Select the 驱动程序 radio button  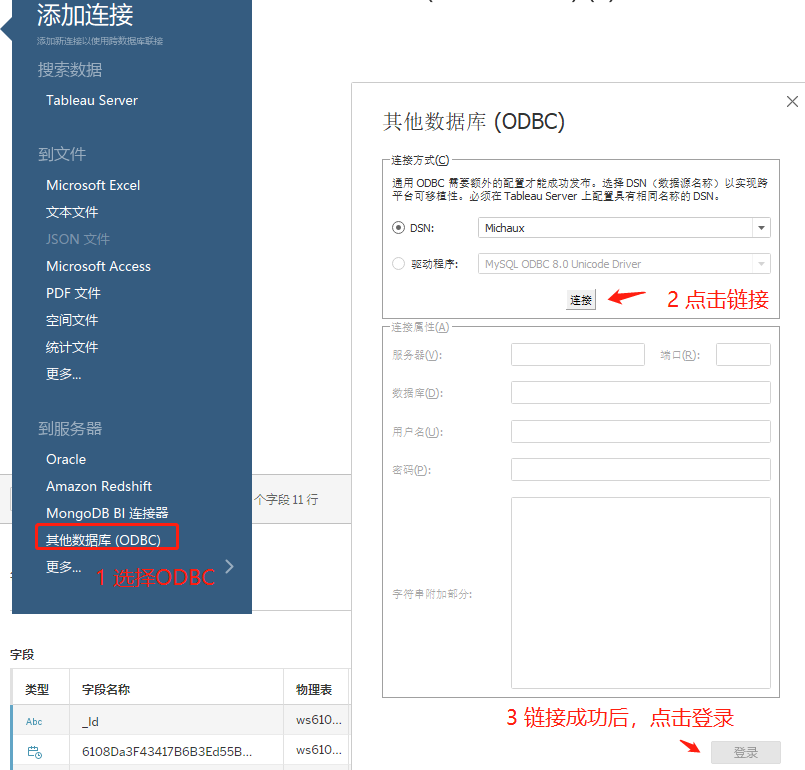[398, 264]
